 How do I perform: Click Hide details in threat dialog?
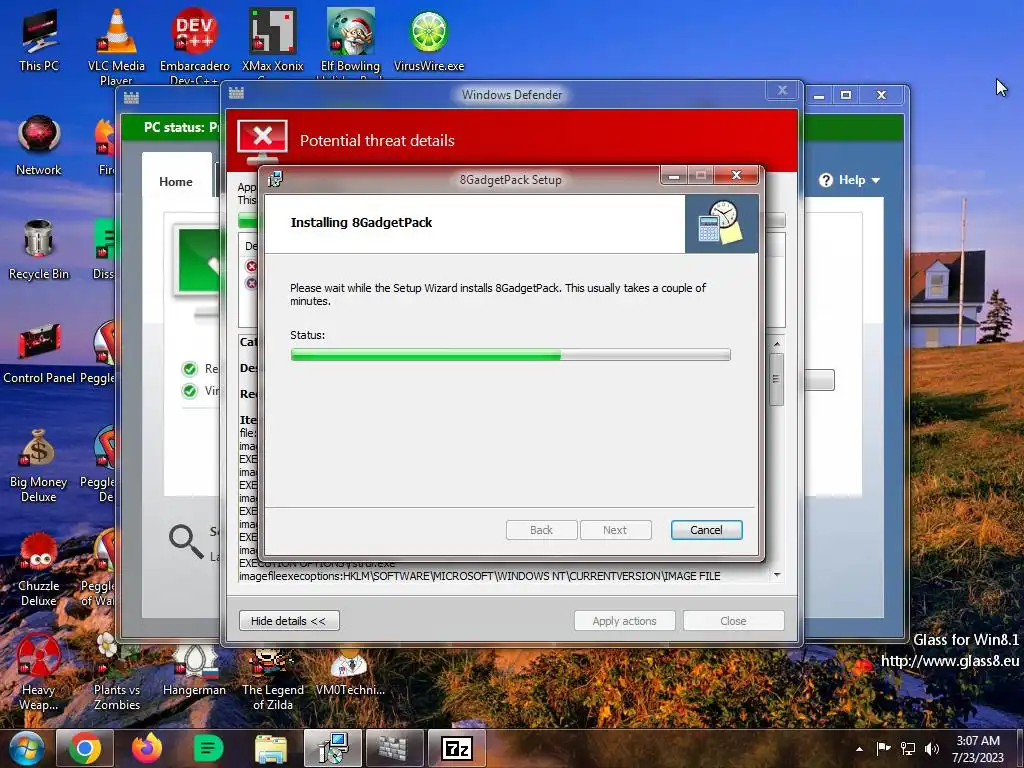pyautogui.click(x=289, y=620)
